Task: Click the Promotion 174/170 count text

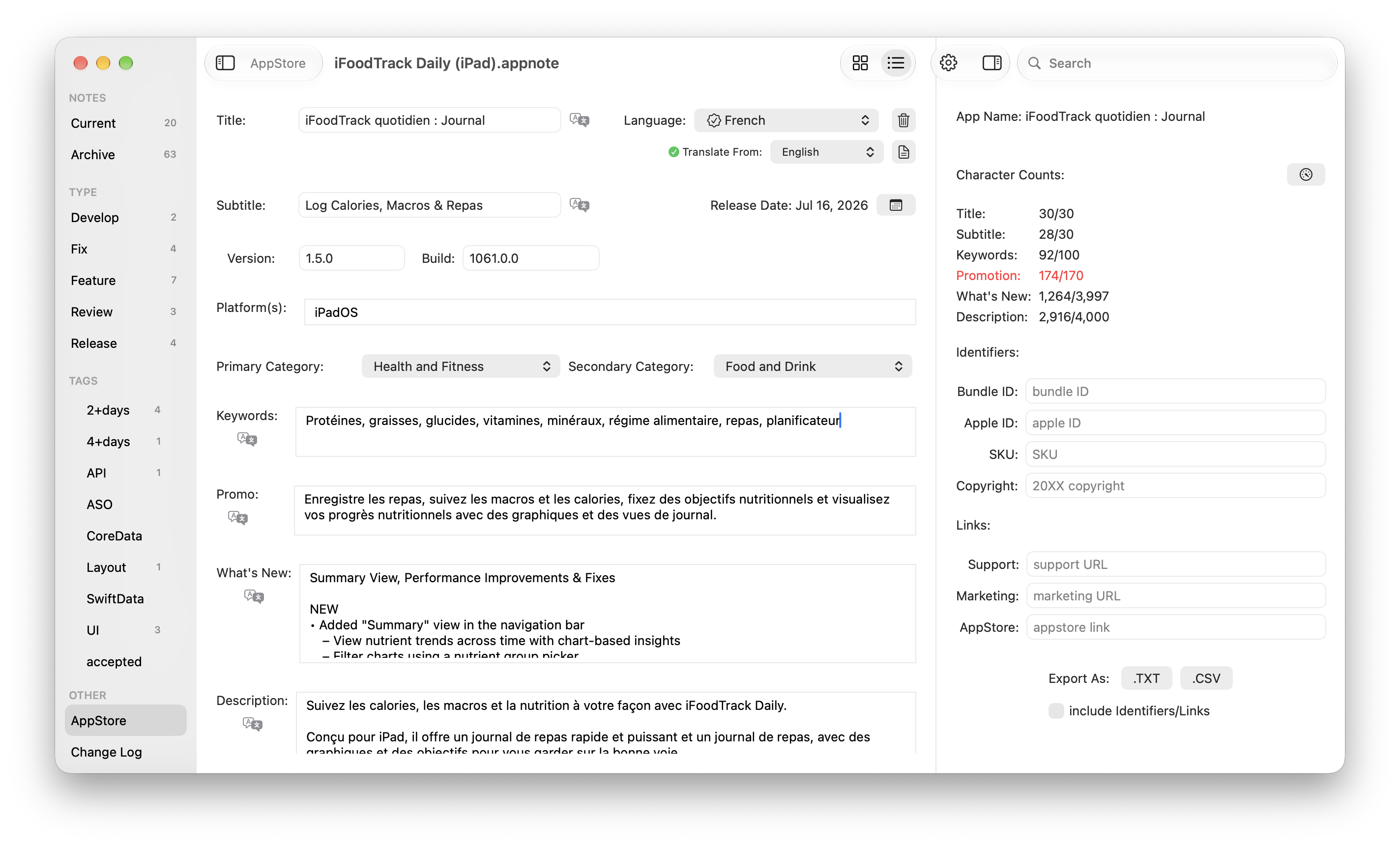Action: click(1060, 276)
